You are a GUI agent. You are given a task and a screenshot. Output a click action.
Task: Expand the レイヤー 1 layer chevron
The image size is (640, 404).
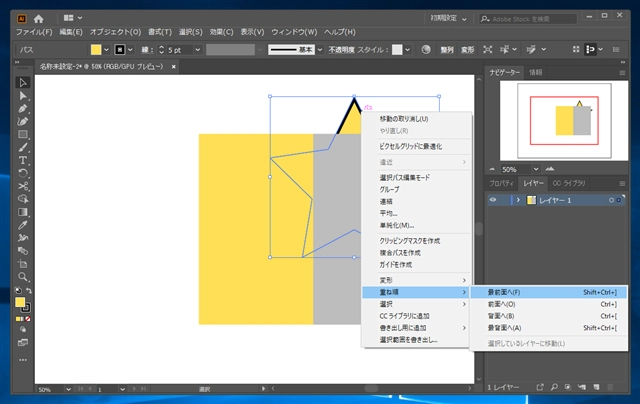pos(518,200)
